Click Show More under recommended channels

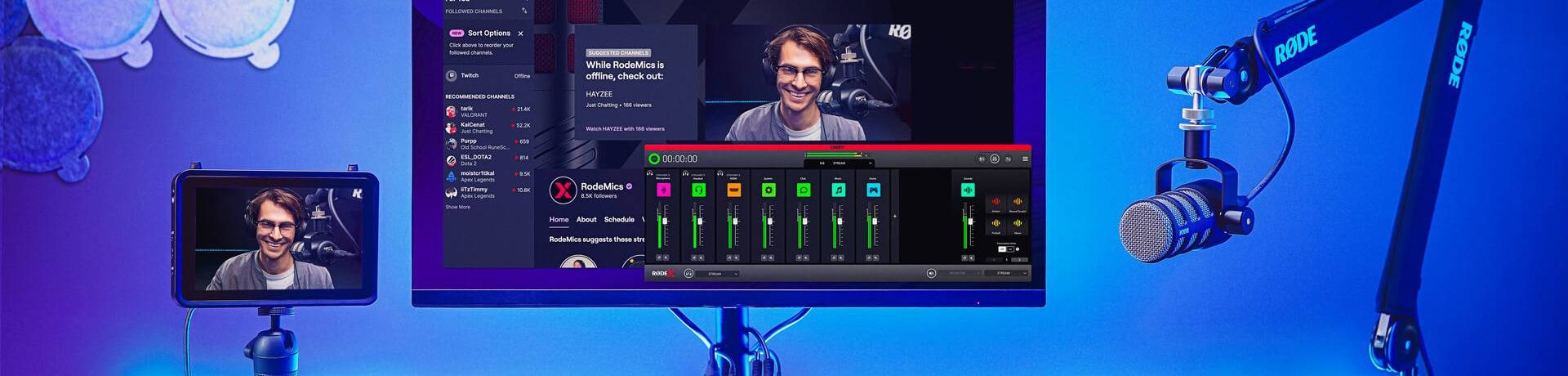pos(457,207)
